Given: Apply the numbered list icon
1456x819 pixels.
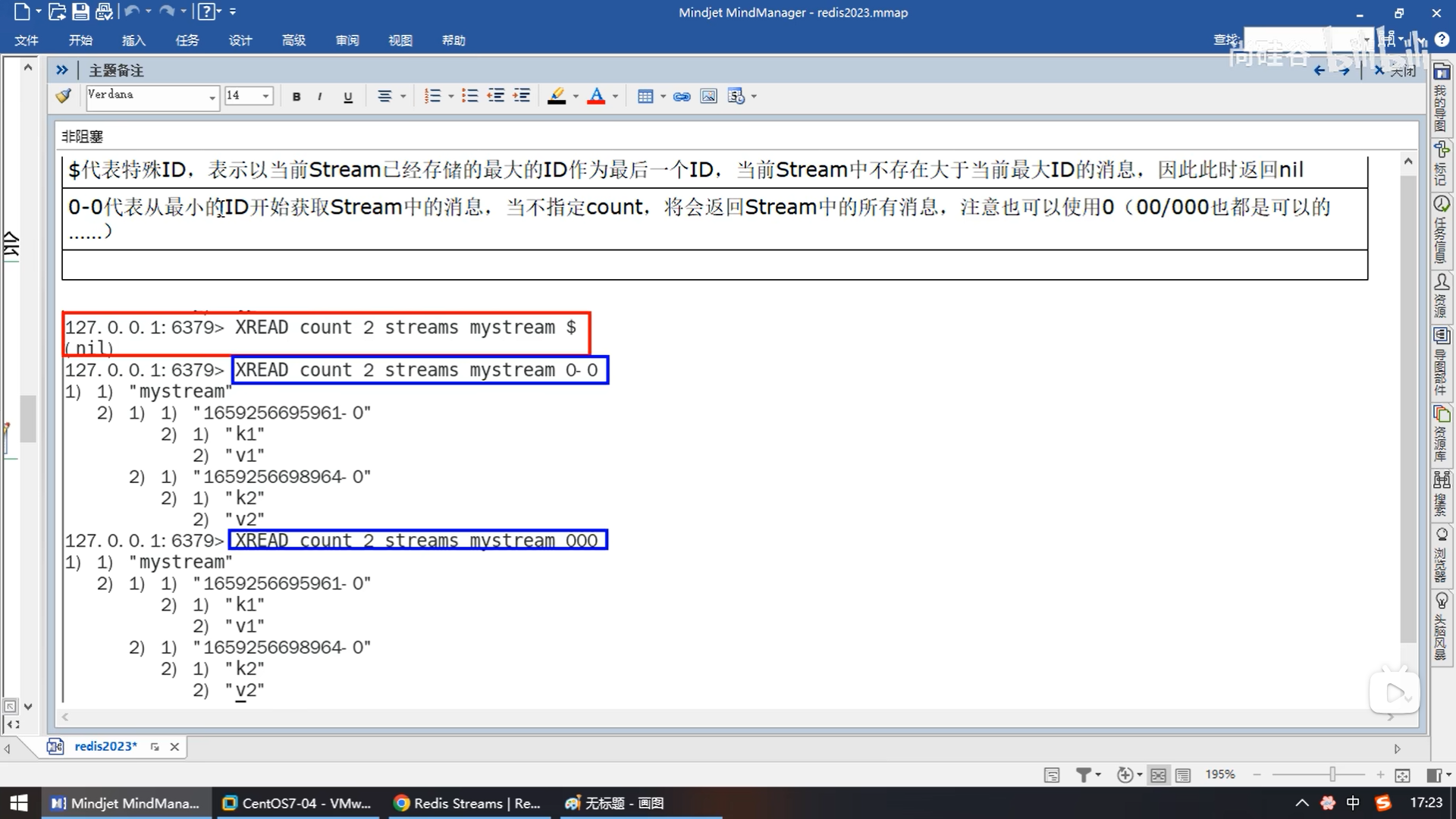Looking at the screenshot, I should pos(432,96).
